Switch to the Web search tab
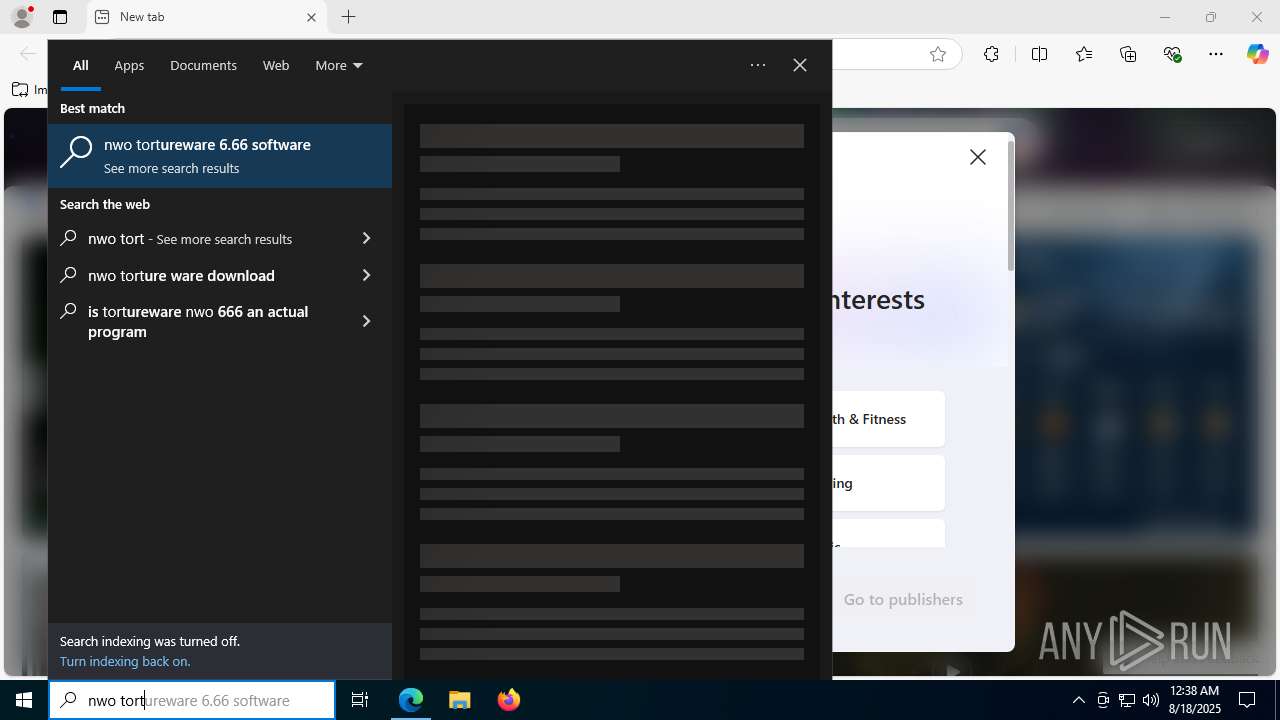Image resolution: width=1280 pixels, height=720 pixels. tap(276, 66)
